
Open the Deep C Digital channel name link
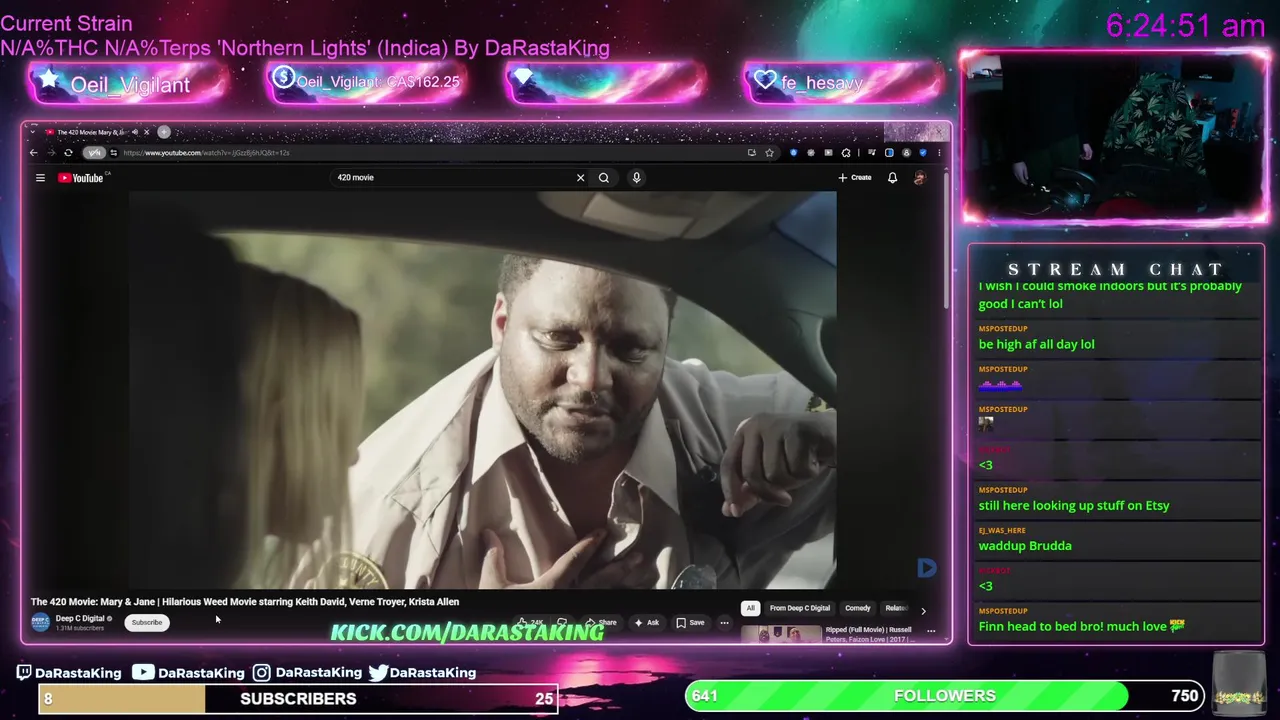80,618
